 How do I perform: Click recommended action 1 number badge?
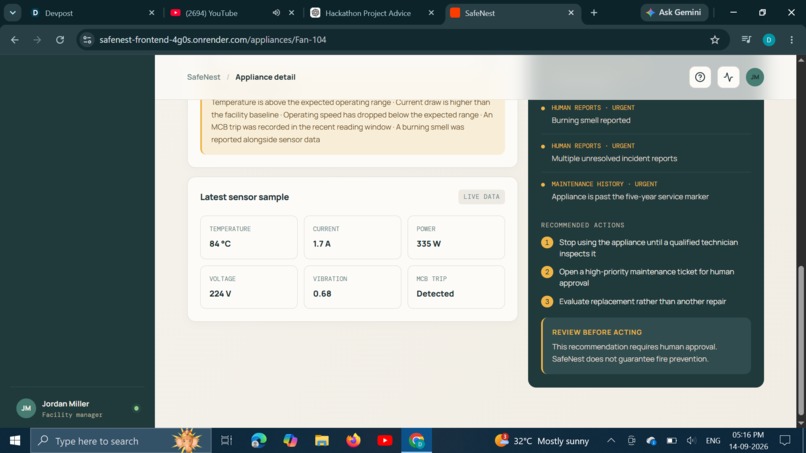547,242
